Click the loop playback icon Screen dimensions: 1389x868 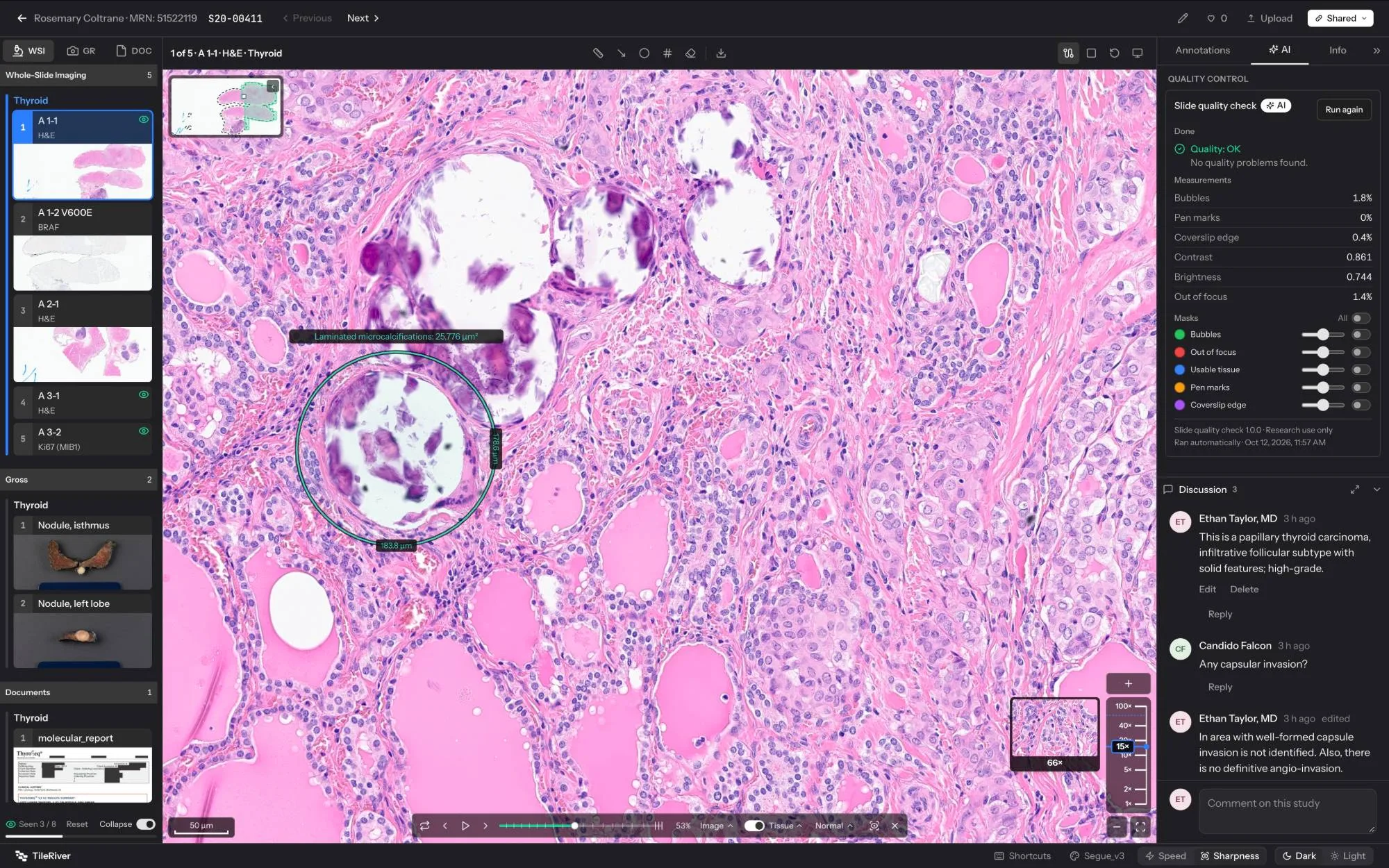[x=424, y=826]
